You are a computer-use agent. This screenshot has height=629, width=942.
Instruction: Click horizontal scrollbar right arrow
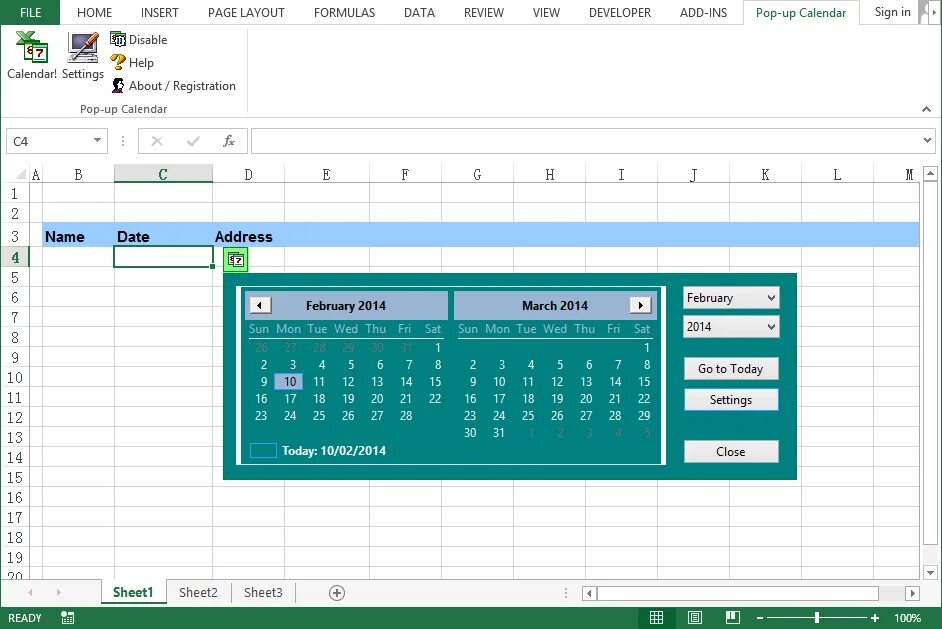[x=913, y=594]
